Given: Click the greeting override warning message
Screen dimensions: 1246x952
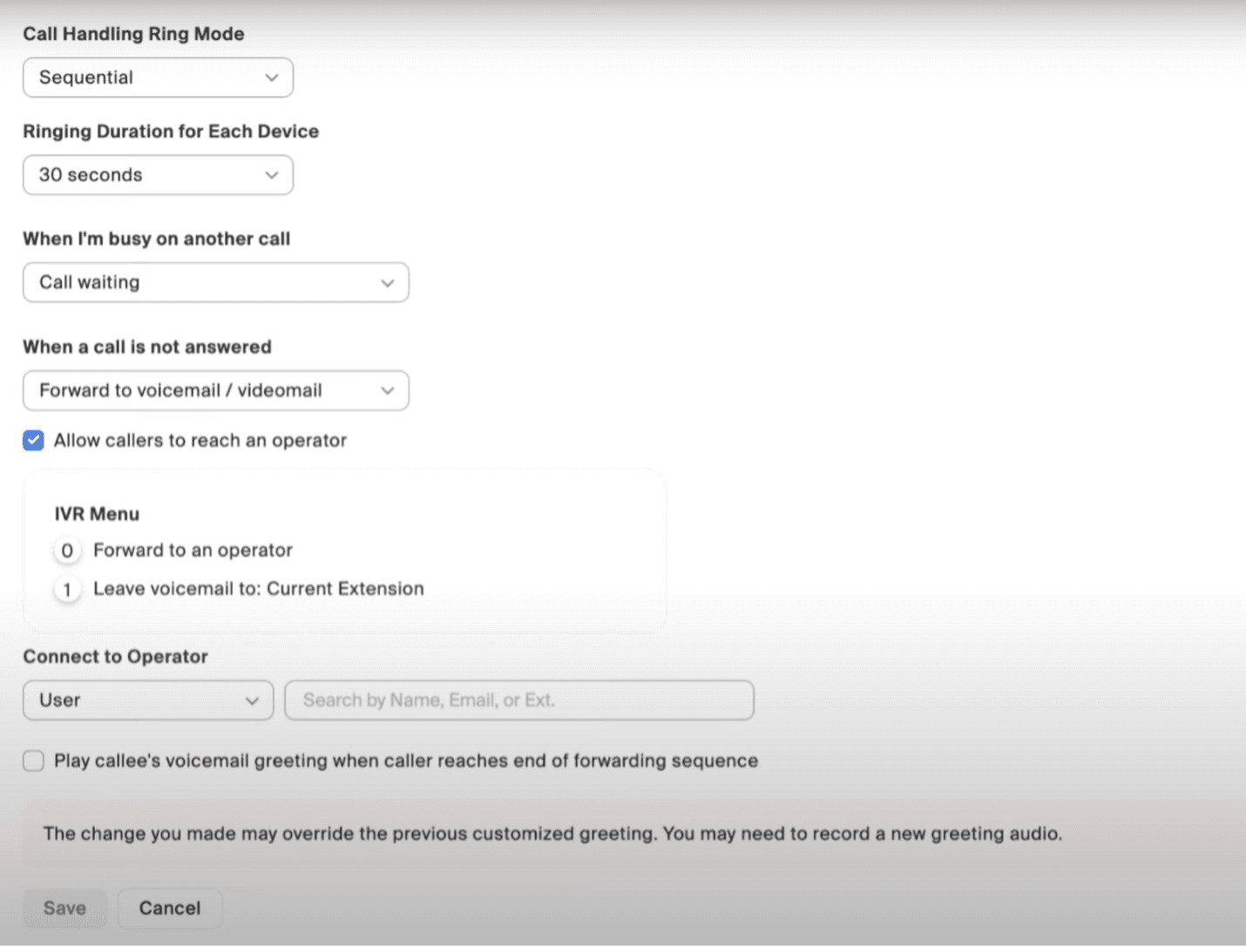Looking at the screenshot, I should pos(552,834).
